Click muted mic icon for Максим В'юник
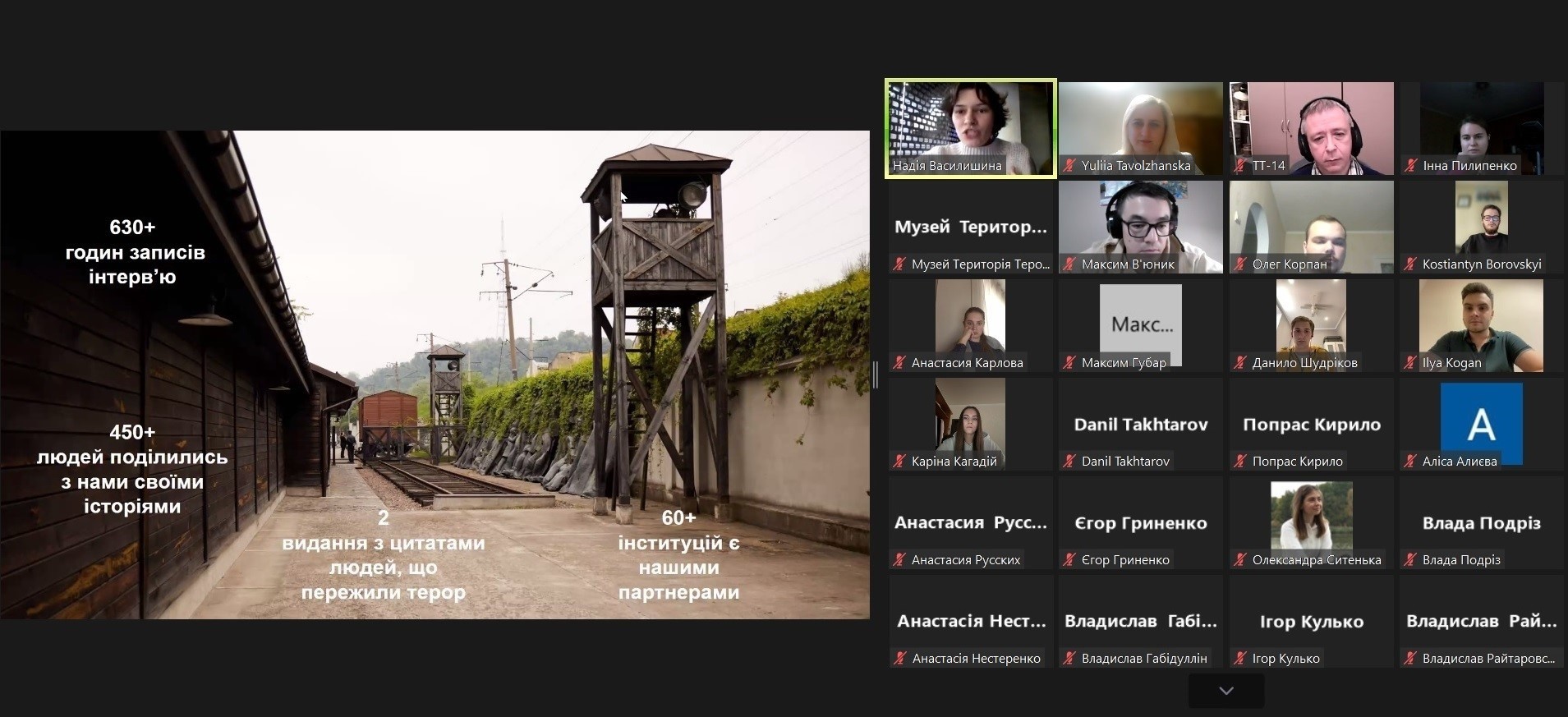This screenshot has height=717, width=1568. pyautogui.click(x=1069, y=264)
